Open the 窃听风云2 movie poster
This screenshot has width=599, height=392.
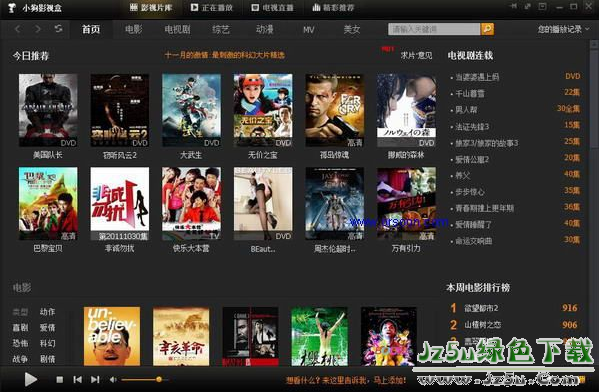(x=120, y=110)
